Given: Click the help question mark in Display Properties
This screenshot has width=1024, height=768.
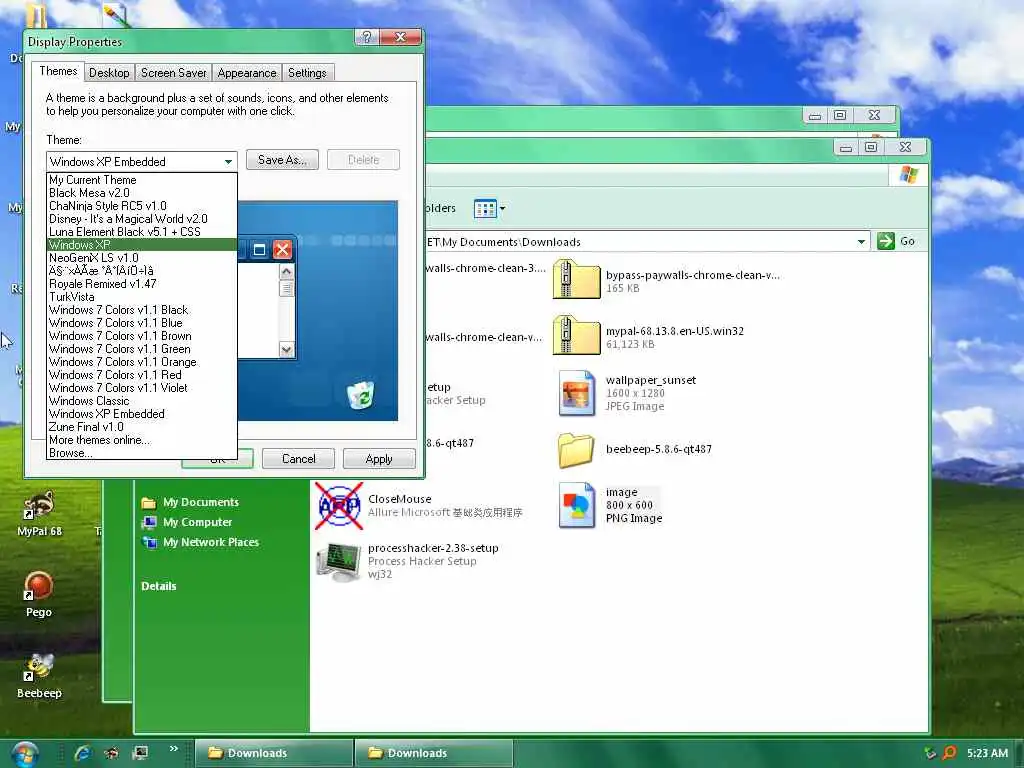Looking at the screenshot, I should 366,37.
